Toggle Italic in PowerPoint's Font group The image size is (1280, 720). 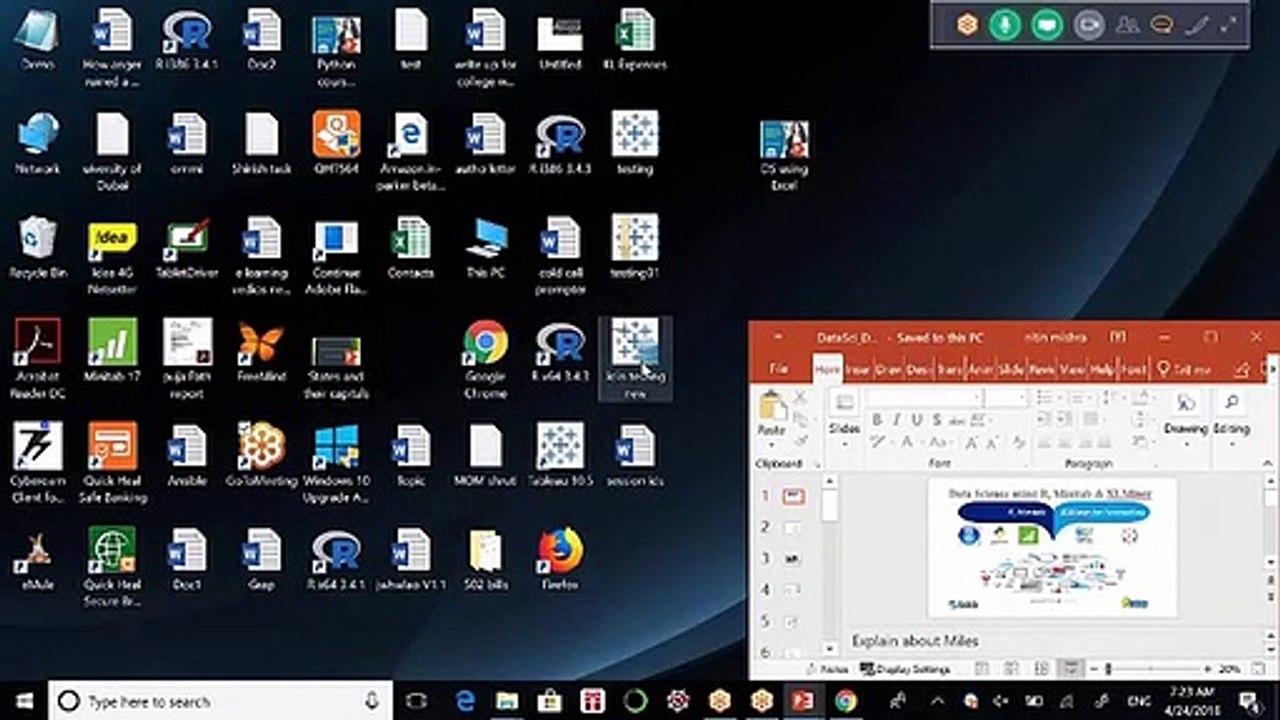[897, 420]
